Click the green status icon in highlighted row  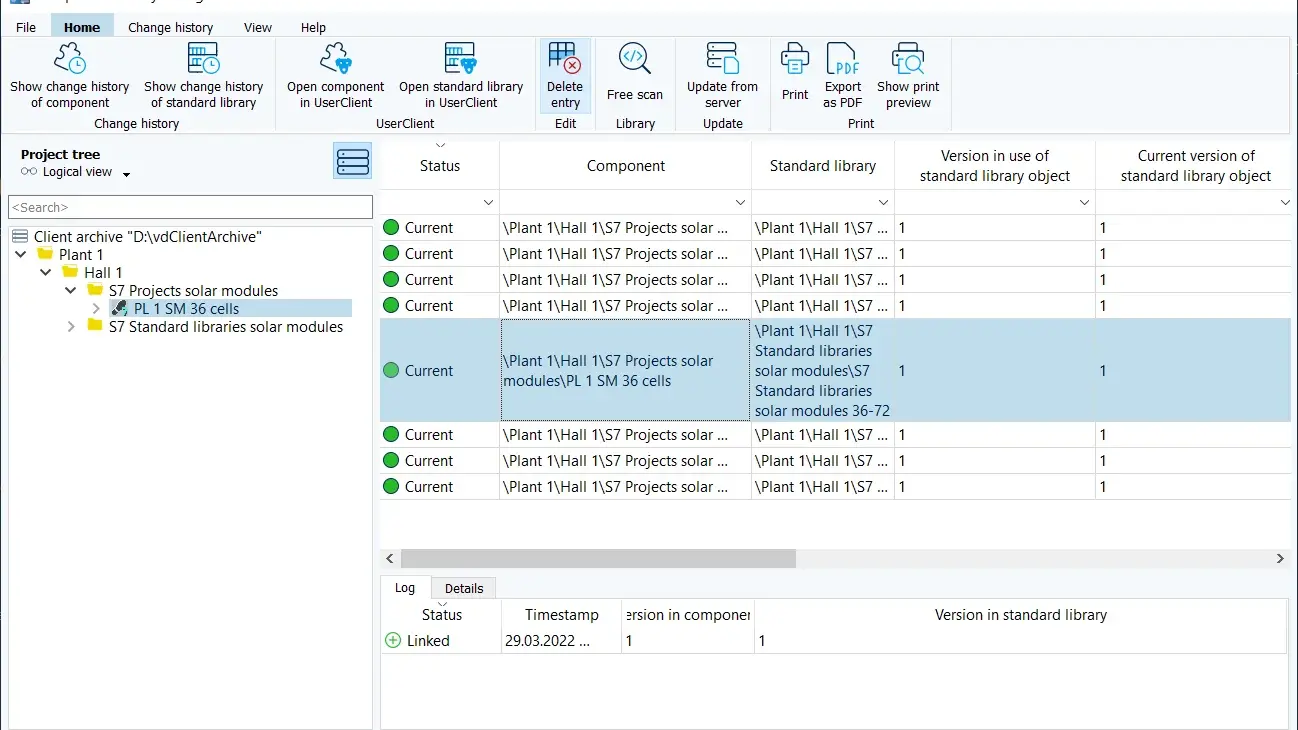tap(391, 371)
